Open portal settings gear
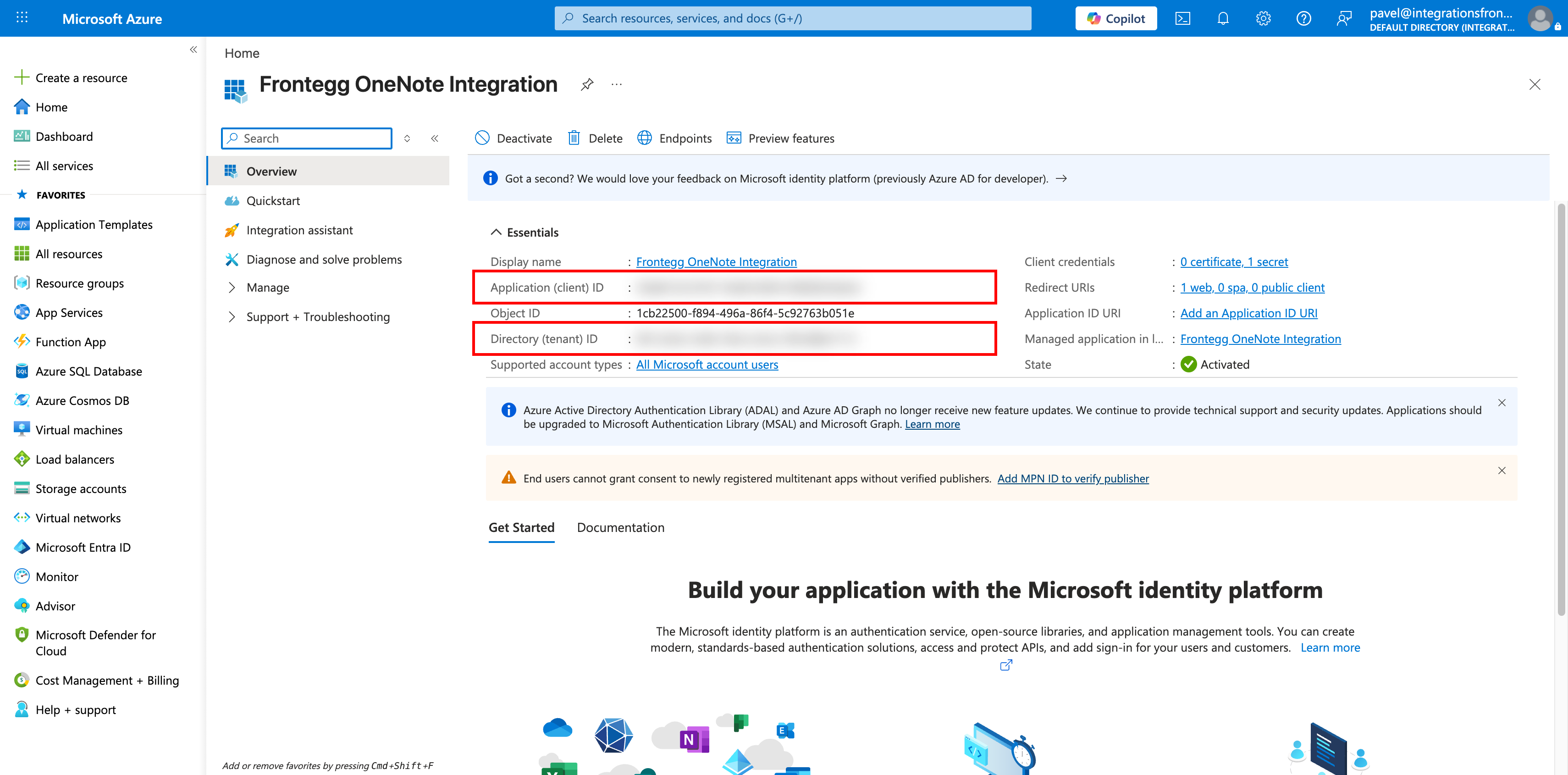This screenshot has height=775, width=1568. (x=1263, y=18)
